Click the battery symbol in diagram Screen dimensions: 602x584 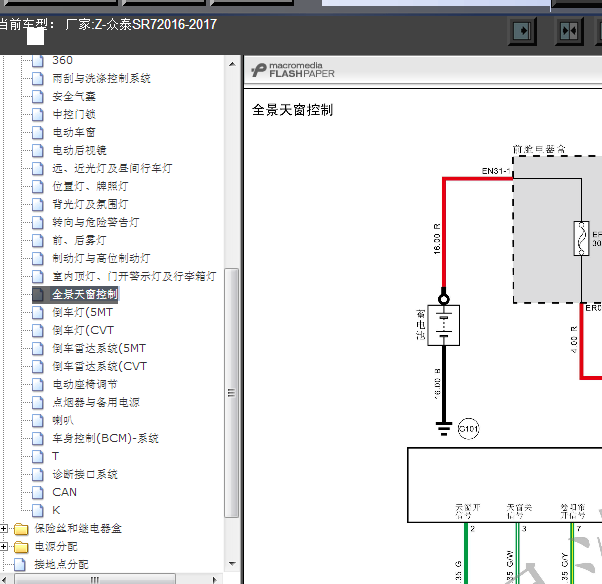(x=444, y=326)
